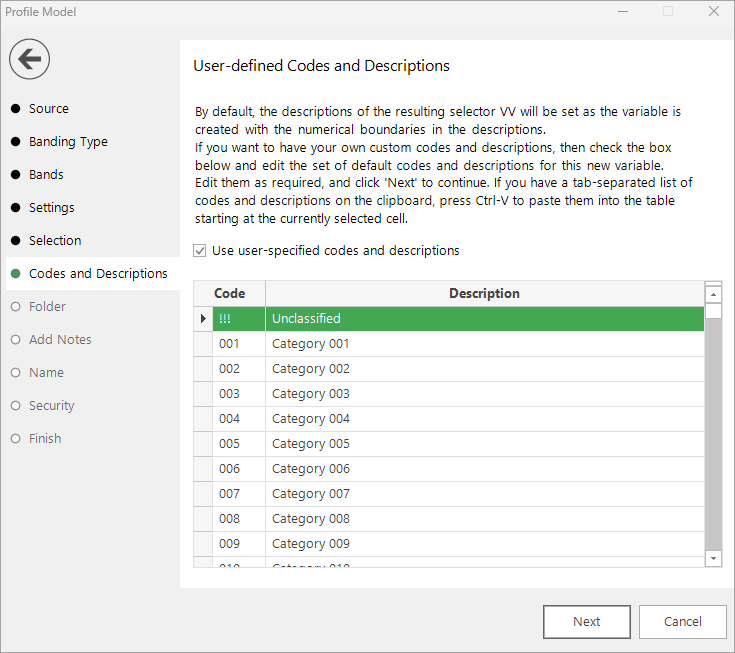Image resolution: width=735 pixels, height=653 pixels.
Task: Click row header of code 001
Action: tap(203, 344)
